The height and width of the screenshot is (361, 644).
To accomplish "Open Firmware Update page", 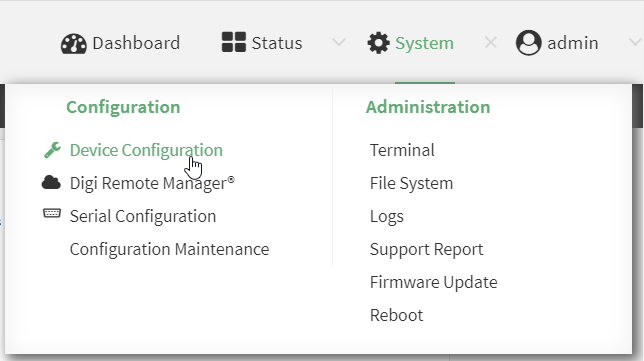I will [x=434, y=283].
